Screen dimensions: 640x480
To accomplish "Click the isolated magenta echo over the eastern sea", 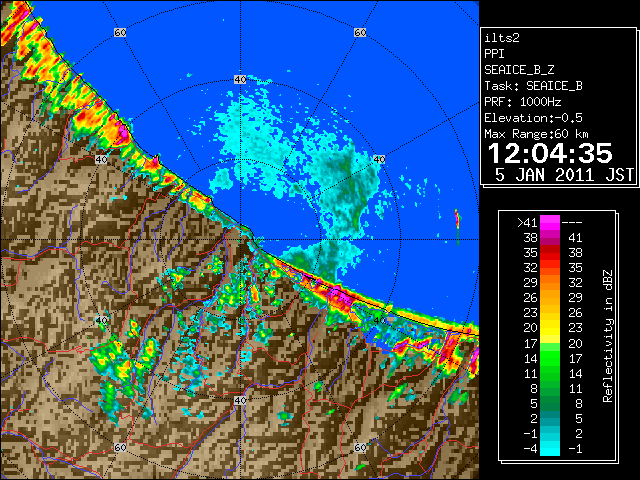I will pos(457,221).
